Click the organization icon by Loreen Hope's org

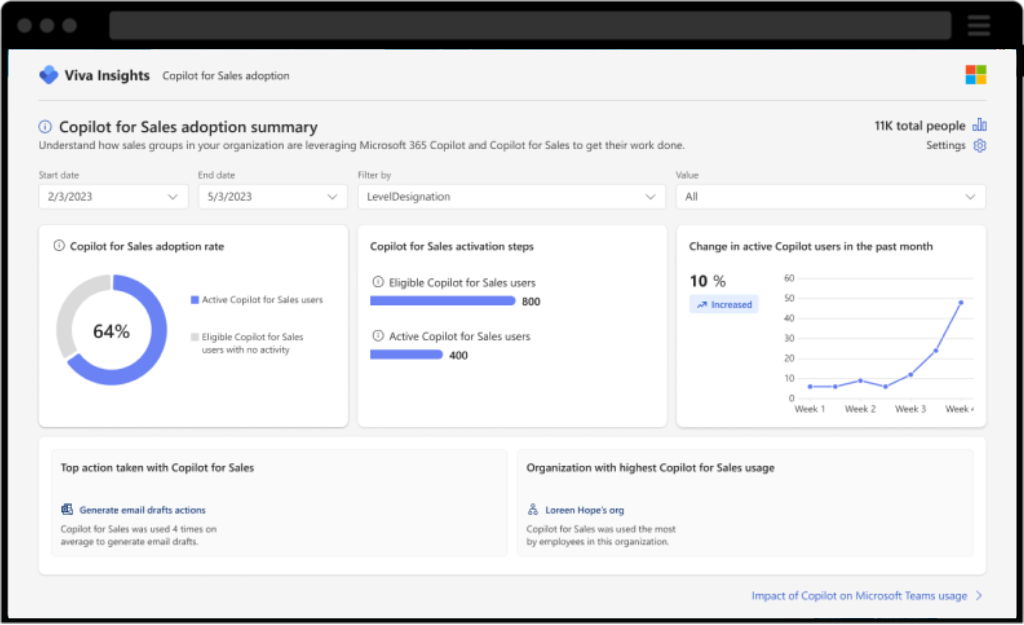pyautogui.click(x=533, y=509)
